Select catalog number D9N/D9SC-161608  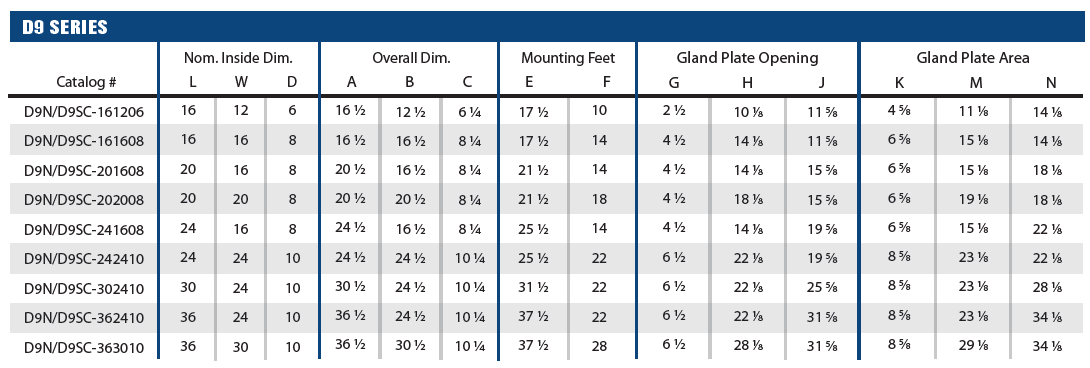(x=84, y=141)
